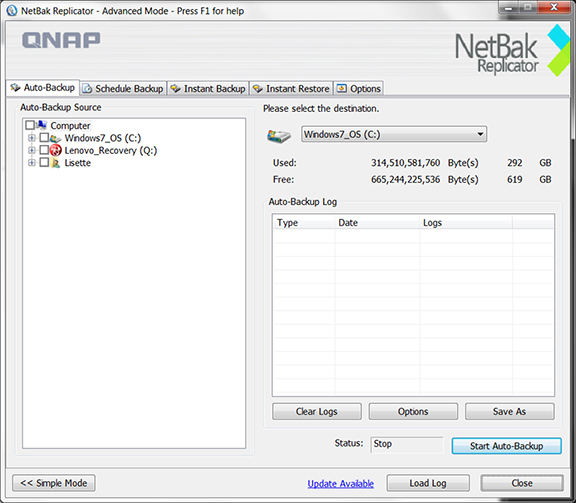Select the Lisette tree label
Screen dimensions: 576x503
78,163
